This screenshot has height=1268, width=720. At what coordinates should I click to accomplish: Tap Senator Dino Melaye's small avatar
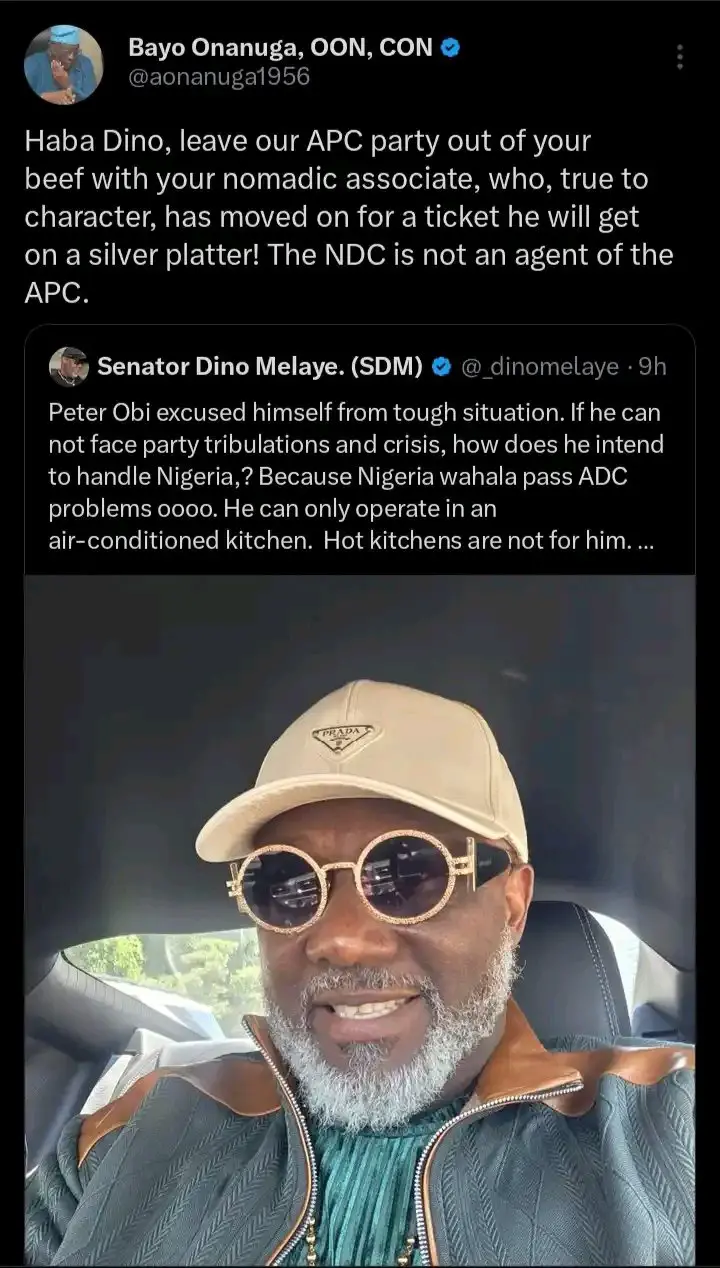(x=68, y=367)
